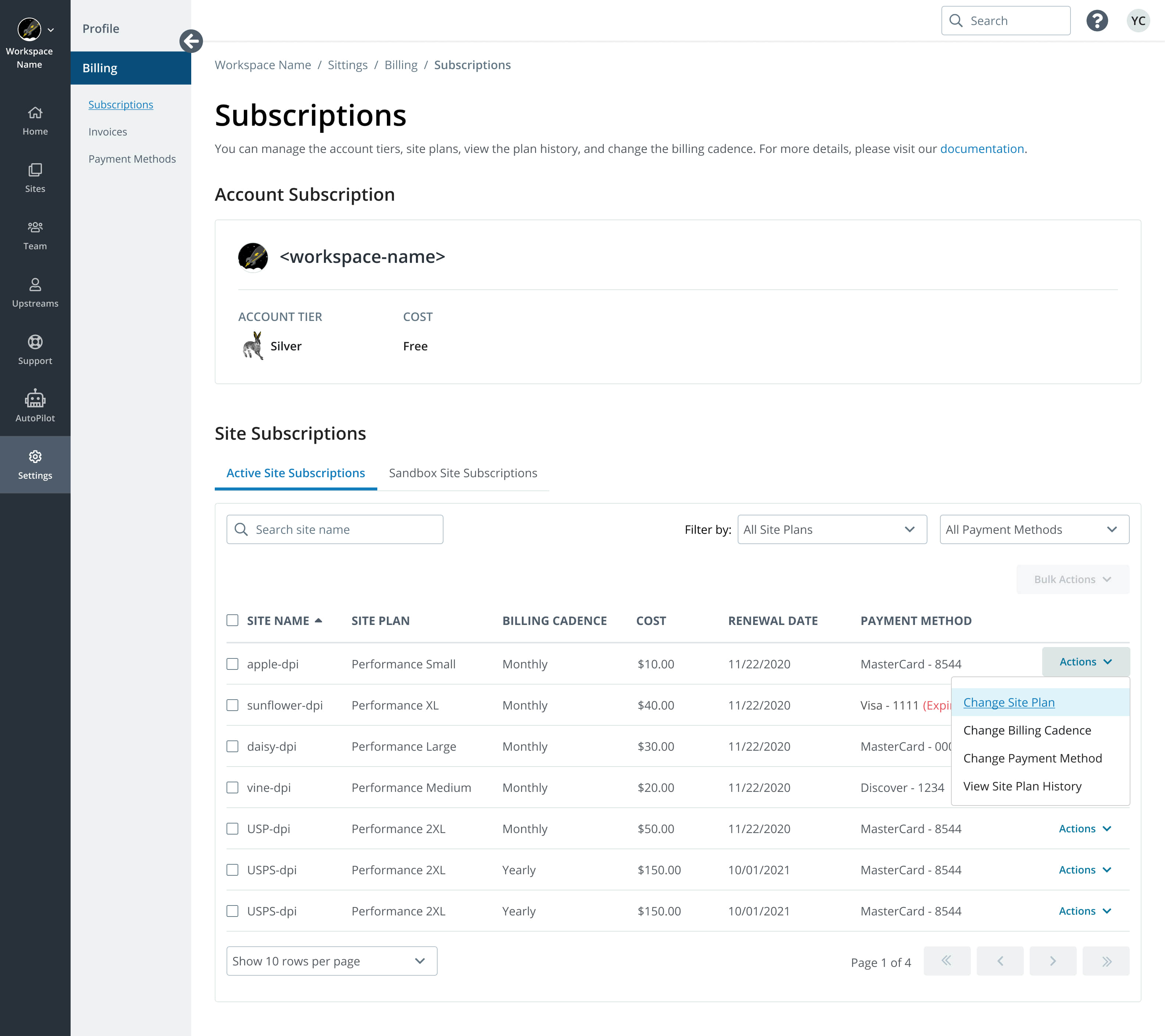Image resolution: width=1165 pixels, height=1036 pixels.
Task: Click the Home icon in sidebar
Action: coord(35,113)
